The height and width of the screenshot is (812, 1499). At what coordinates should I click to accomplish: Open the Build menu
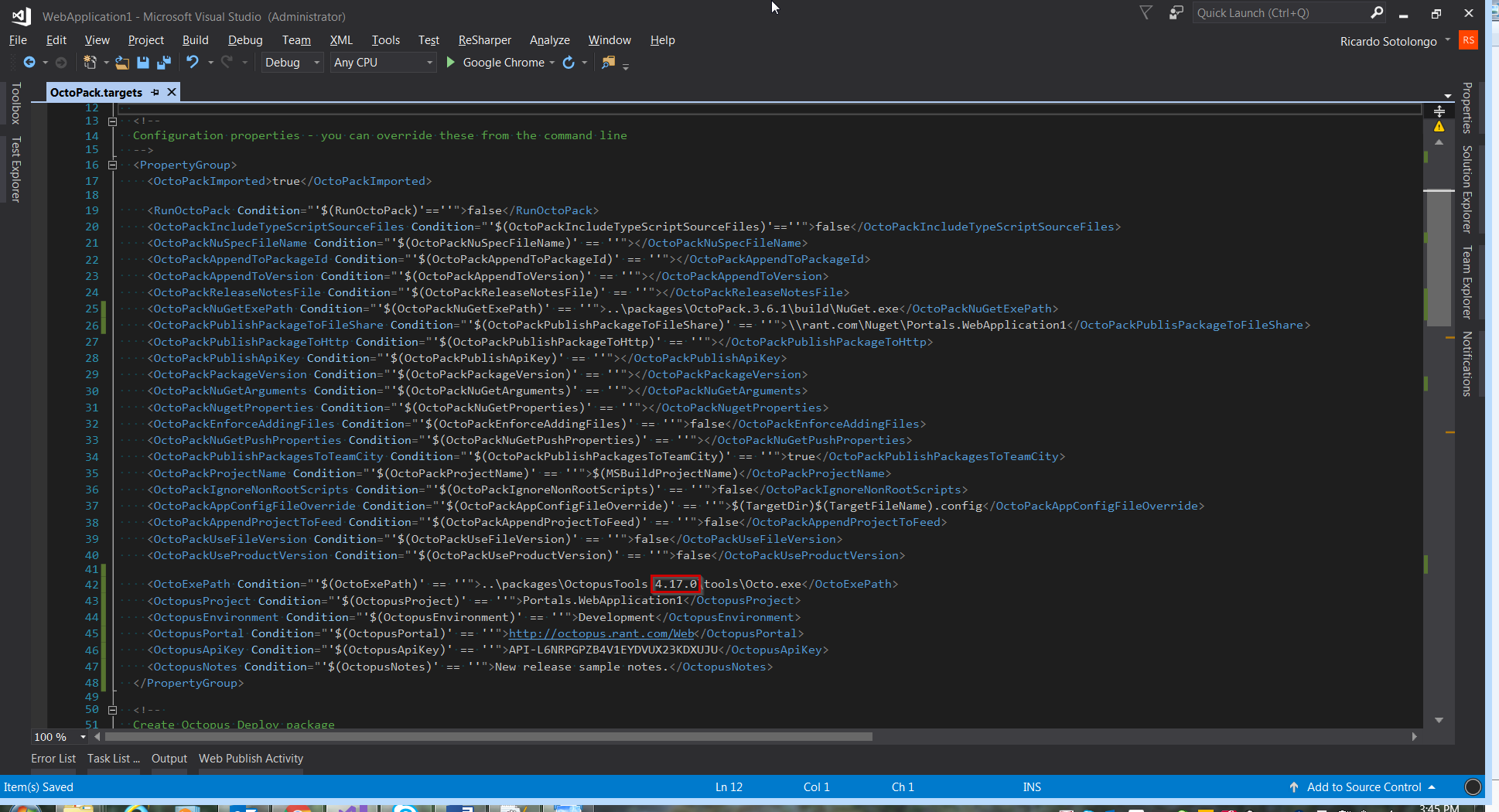(x=196, y=40)
